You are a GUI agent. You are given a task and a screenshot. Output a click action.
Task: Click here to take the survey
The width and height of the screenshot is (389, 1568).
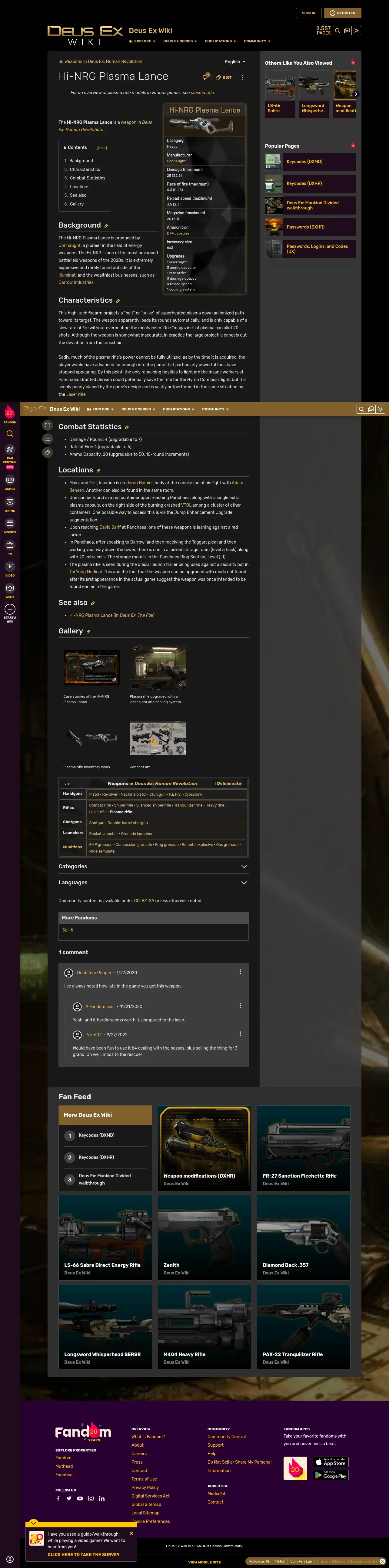84,1554
